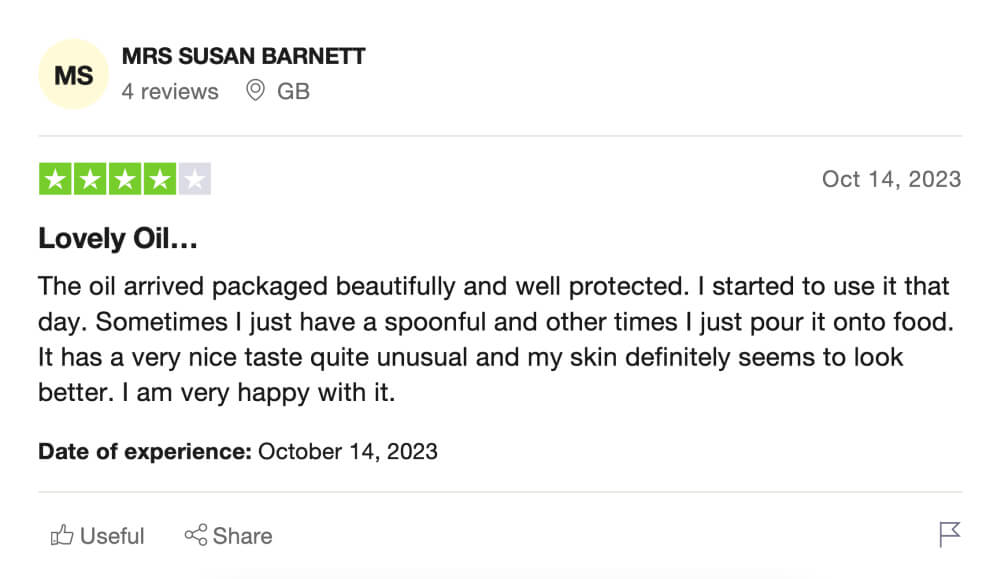Click the Date of experience label
Image resolution: width=1000 pixels, height=579 pixels.
[x=145, y=451]
